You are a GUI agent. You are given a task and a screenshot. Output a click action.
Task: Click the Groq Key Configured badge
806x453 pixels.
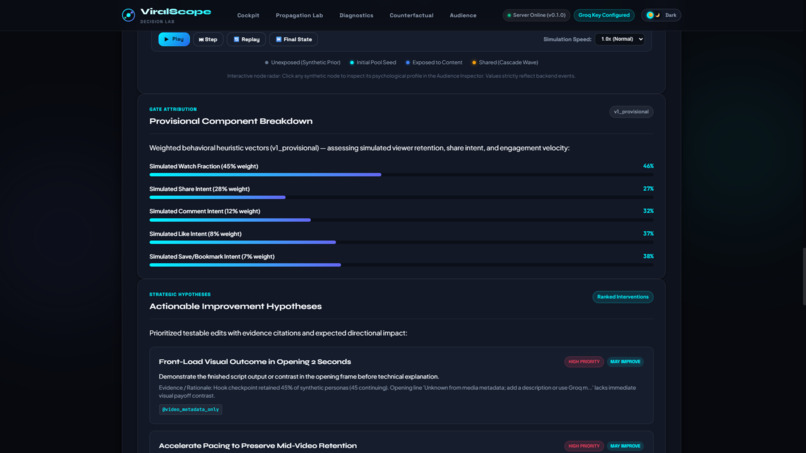(604, 15)
